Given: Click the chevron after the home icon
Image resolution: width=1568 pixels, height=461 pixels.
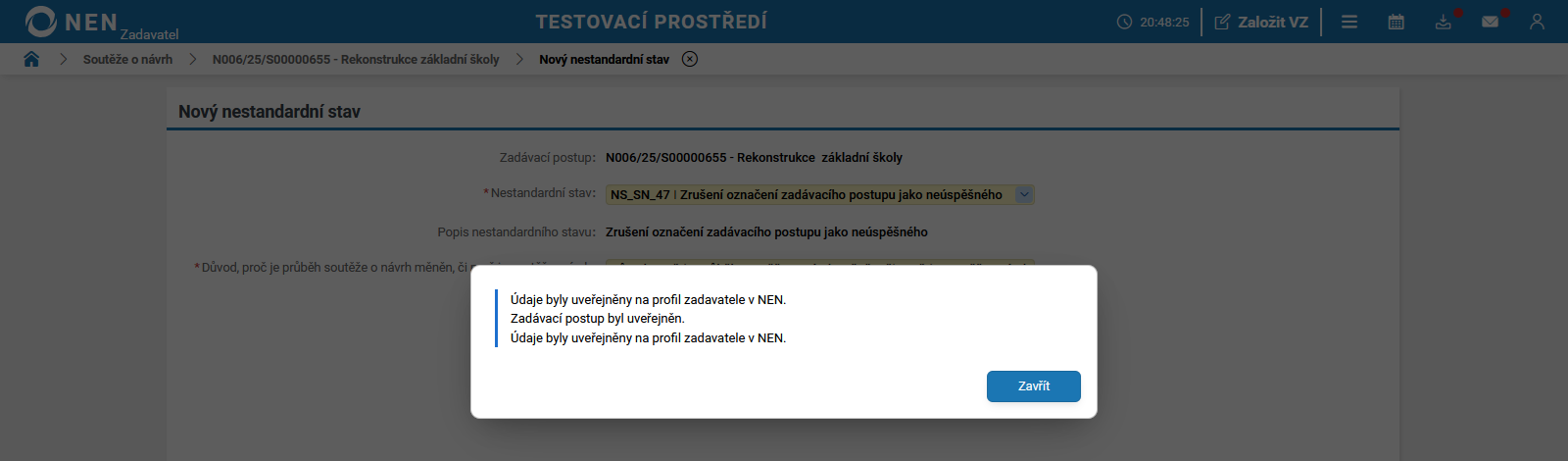Looking at the screenshot, I should pyautogui.click(x=63, y=59).
